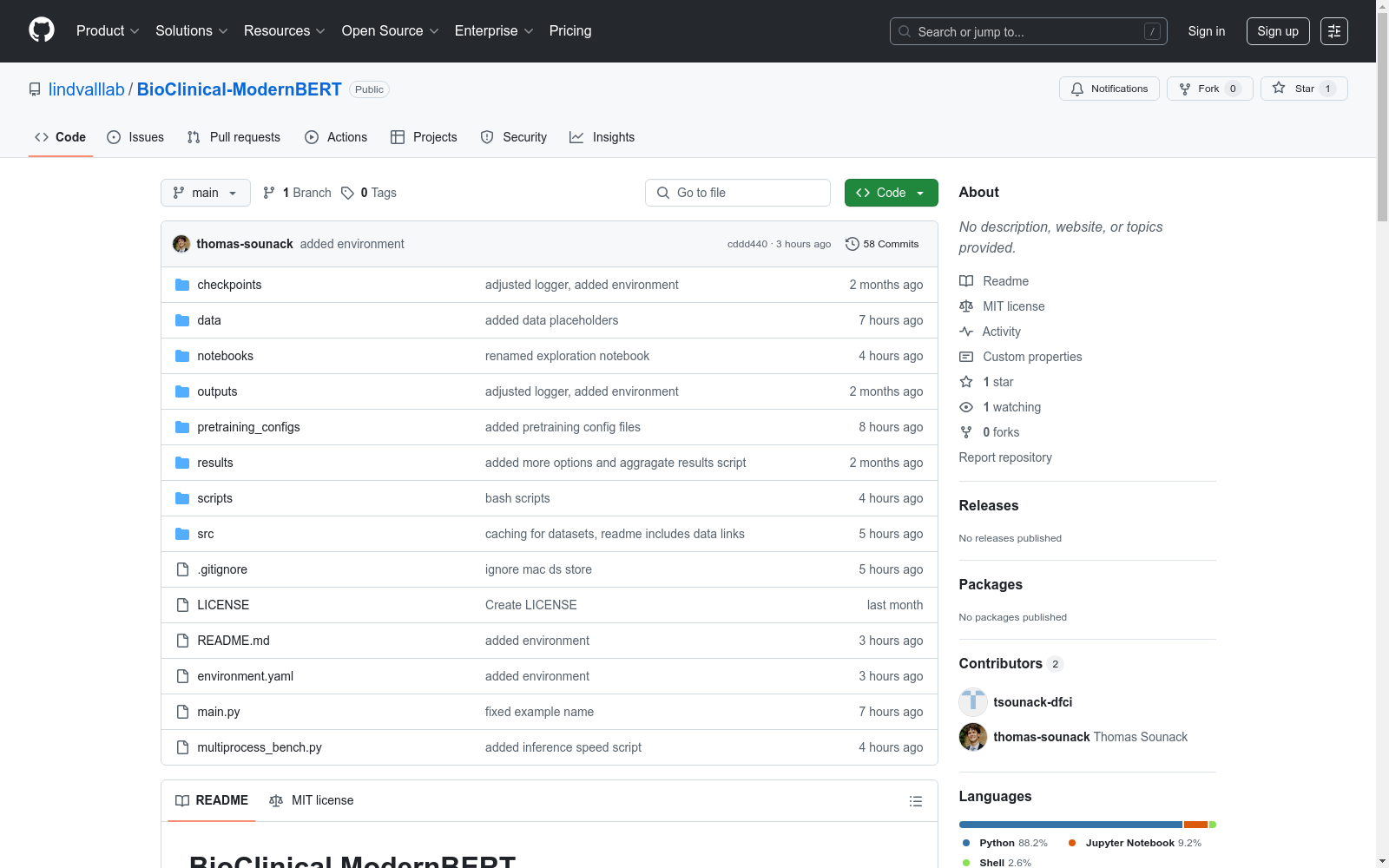Screen dimensions: 1389x868
Task: Click the Search or jump to field
Action: (1029, 31)
